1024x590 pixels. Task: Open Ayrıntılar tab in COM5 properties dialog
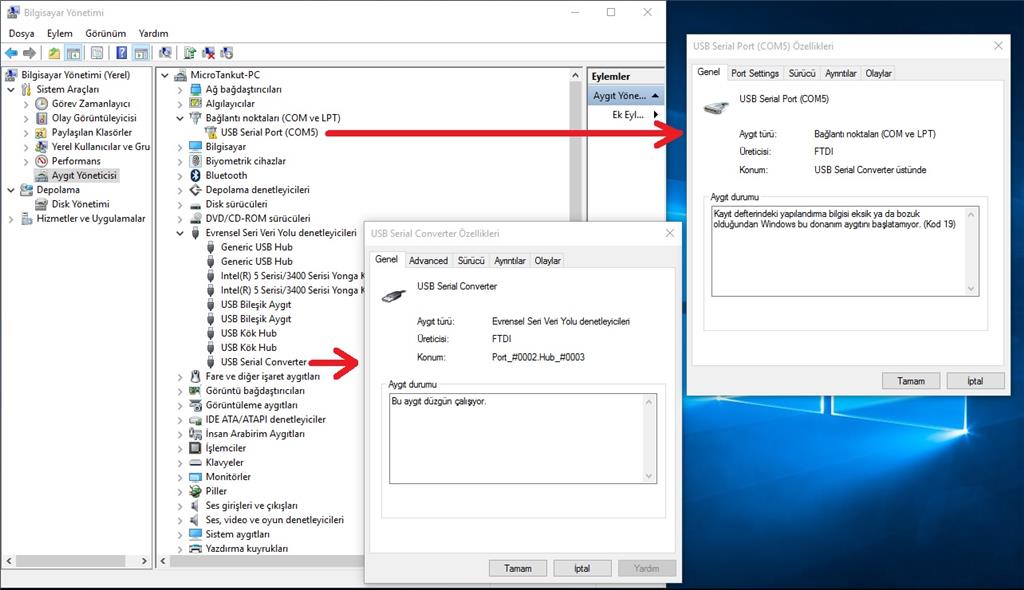coord(840,73)
